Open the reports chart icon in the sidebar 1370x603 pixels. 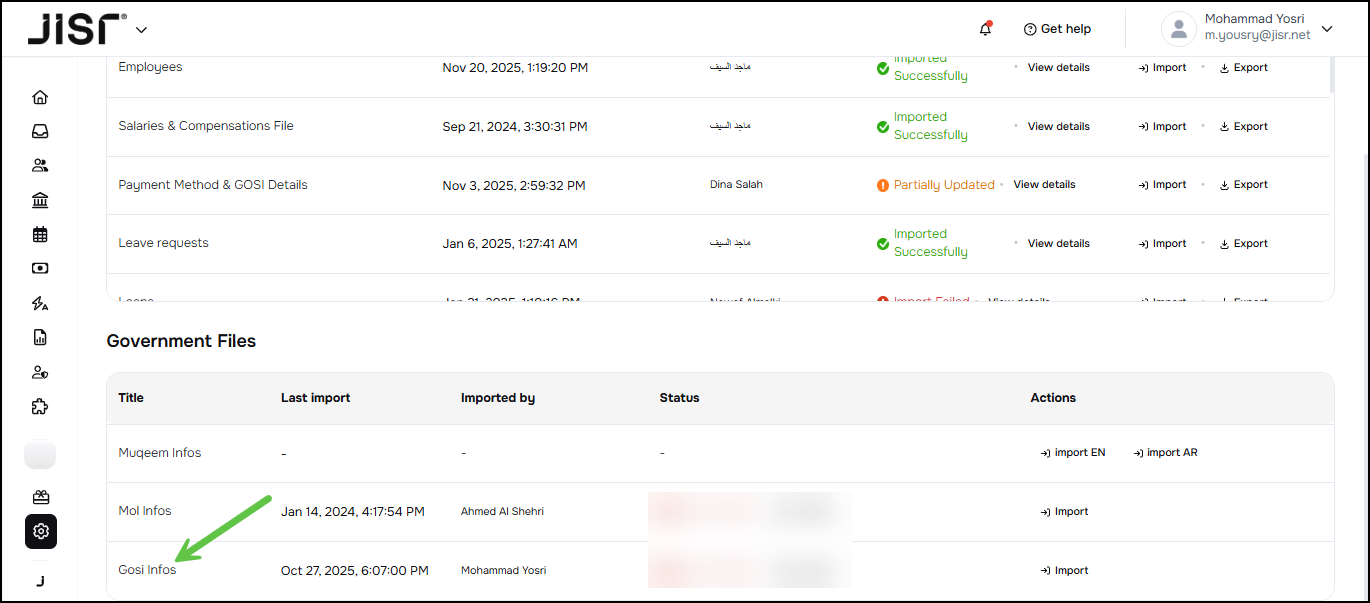pyautogui.click(x=40, y=338)
